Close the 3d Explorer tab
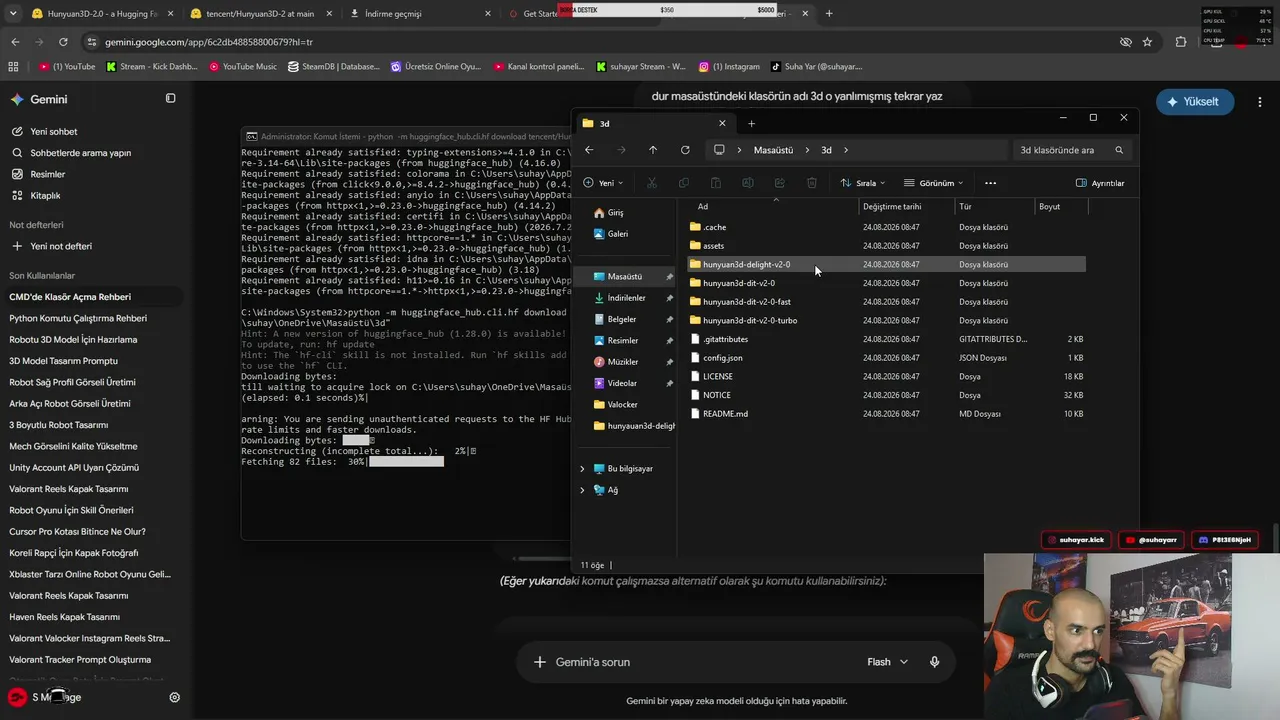 [722, 124]
